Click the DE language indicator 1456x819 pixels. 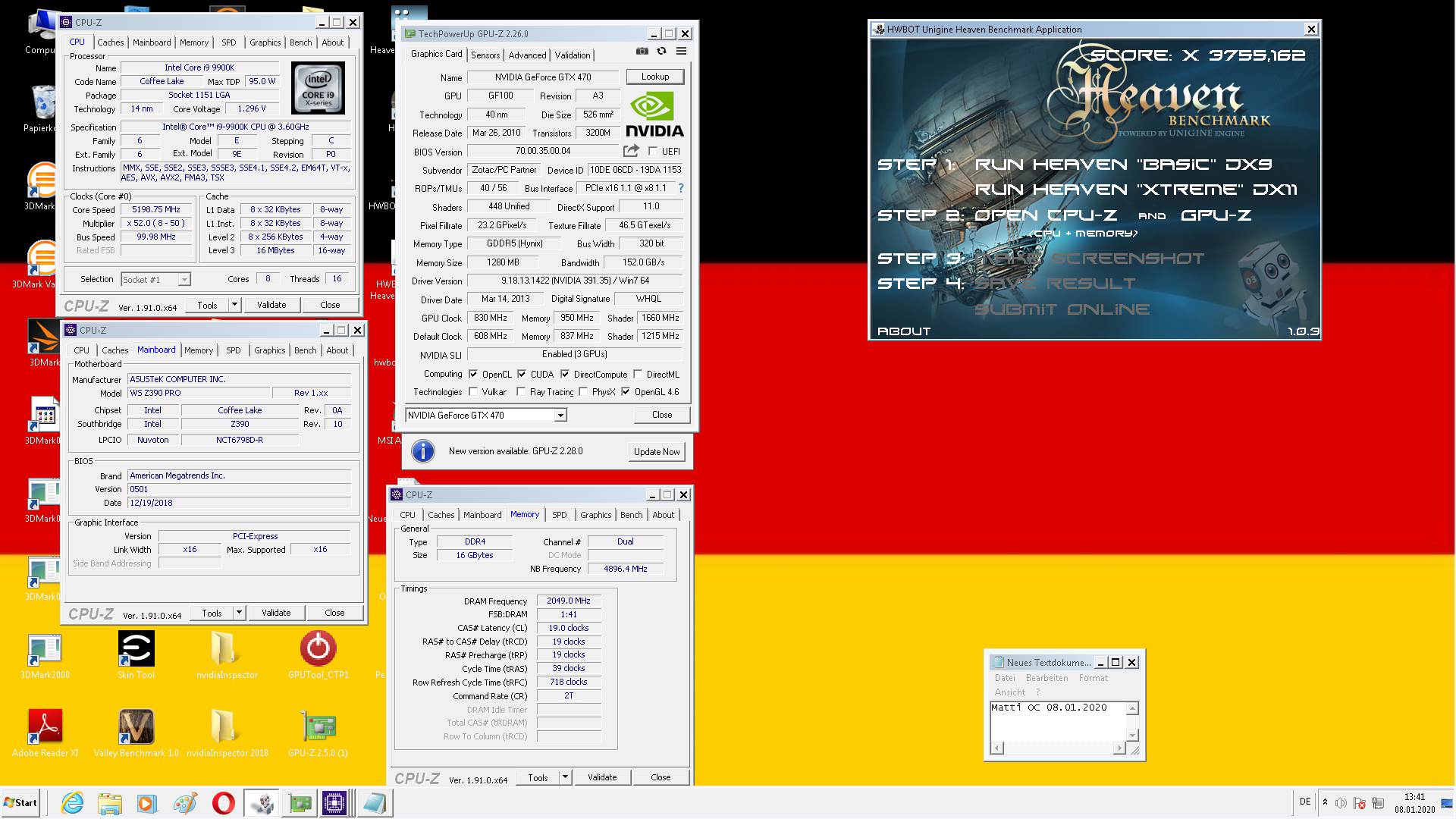(x=1304, y=802)
